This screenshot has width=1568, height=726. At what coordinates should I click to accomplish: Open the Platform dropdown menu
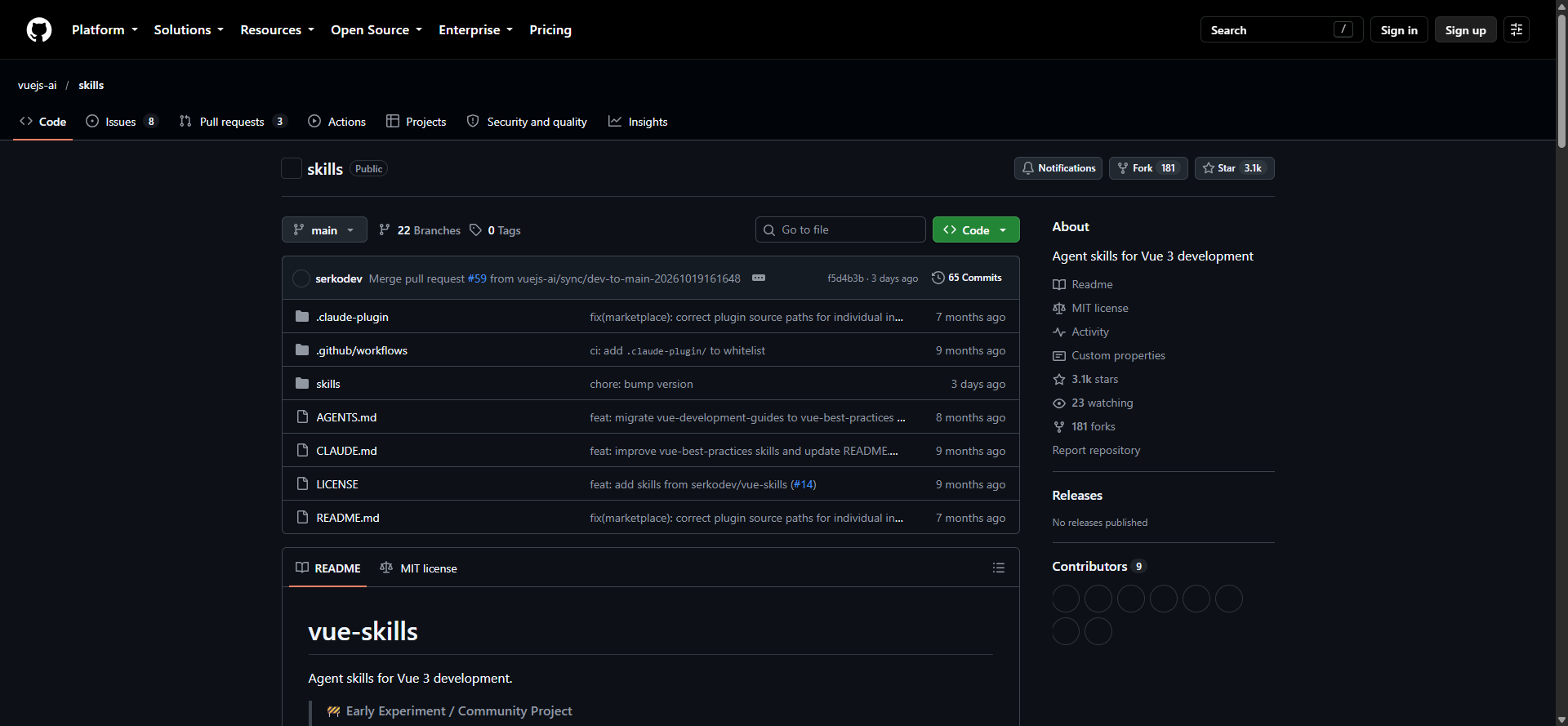(105, 30)
